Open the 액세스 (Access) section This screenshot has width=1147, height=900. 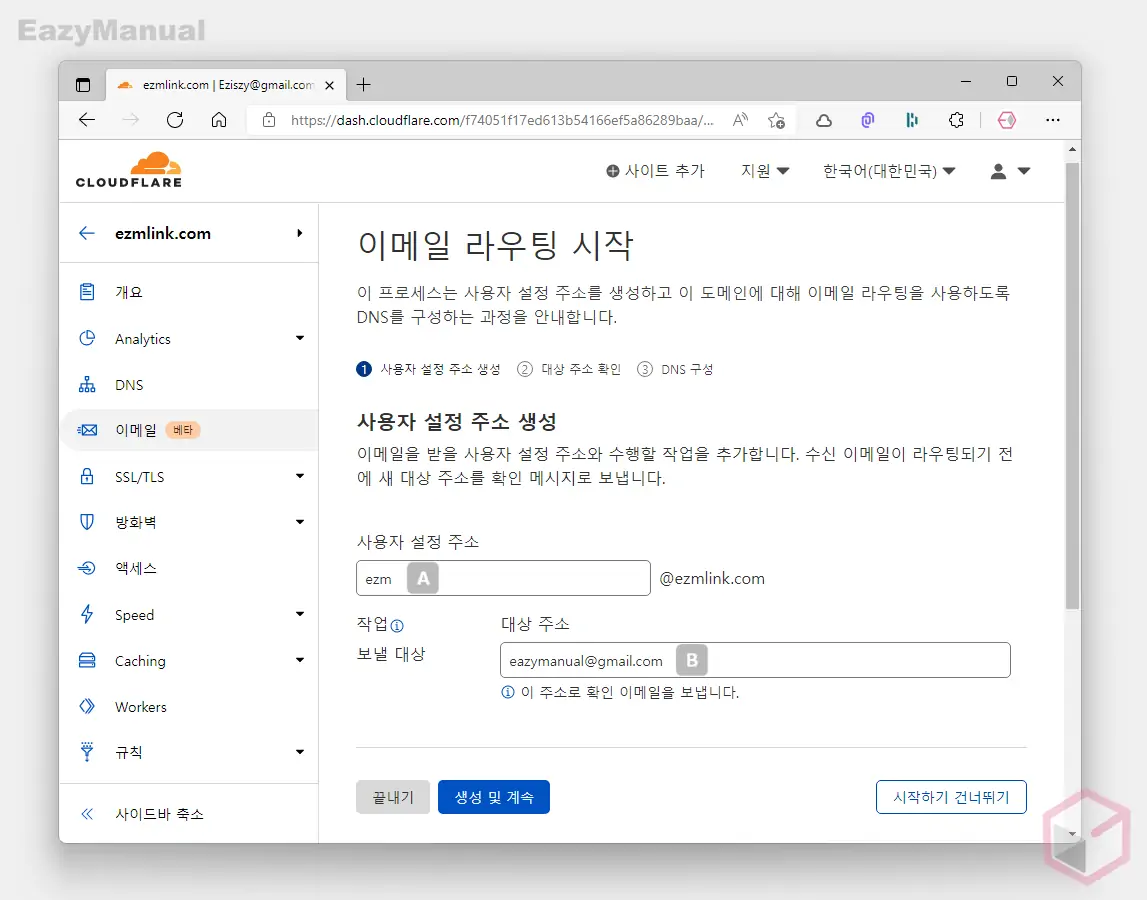click(x=131, y=568)
